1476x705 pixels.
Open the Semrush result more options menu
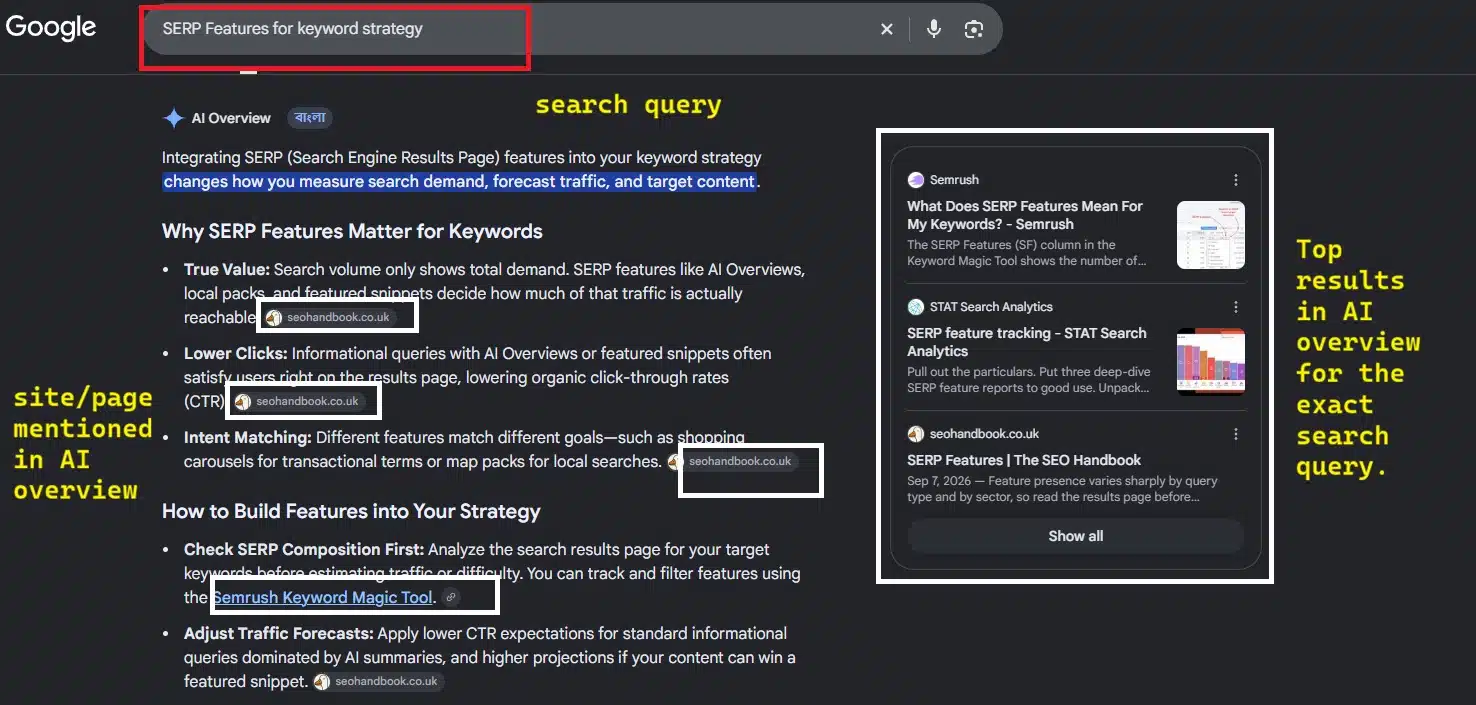click(1236, 180)
